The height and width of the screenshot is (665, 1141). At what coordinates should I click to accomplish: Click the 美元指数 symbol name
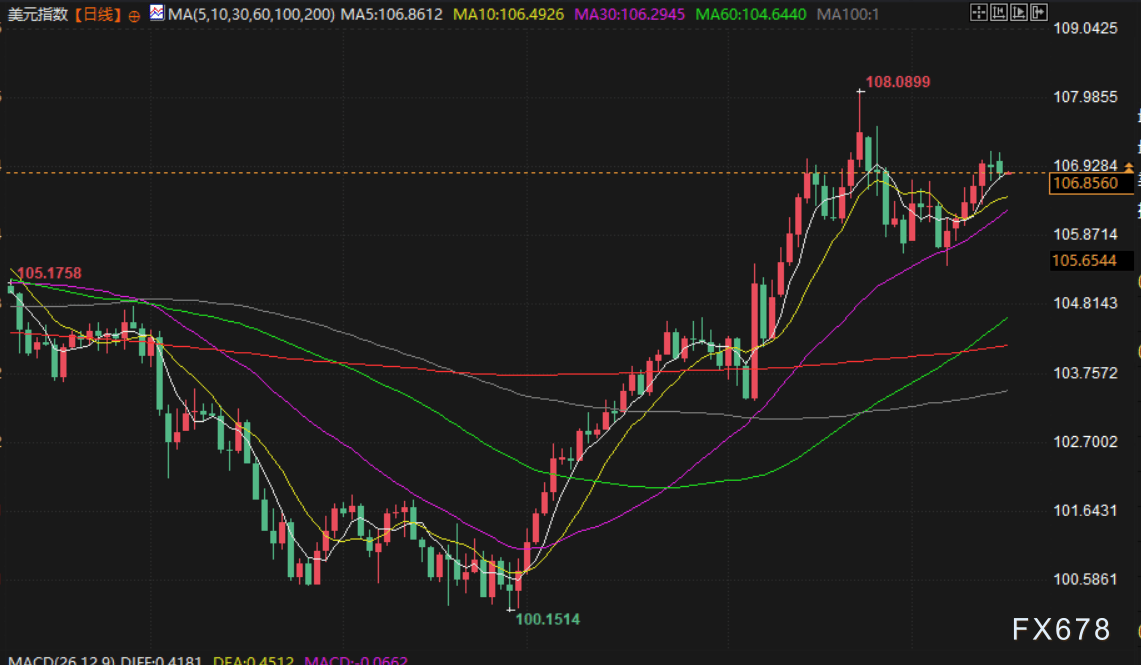(x=36, y=15)
